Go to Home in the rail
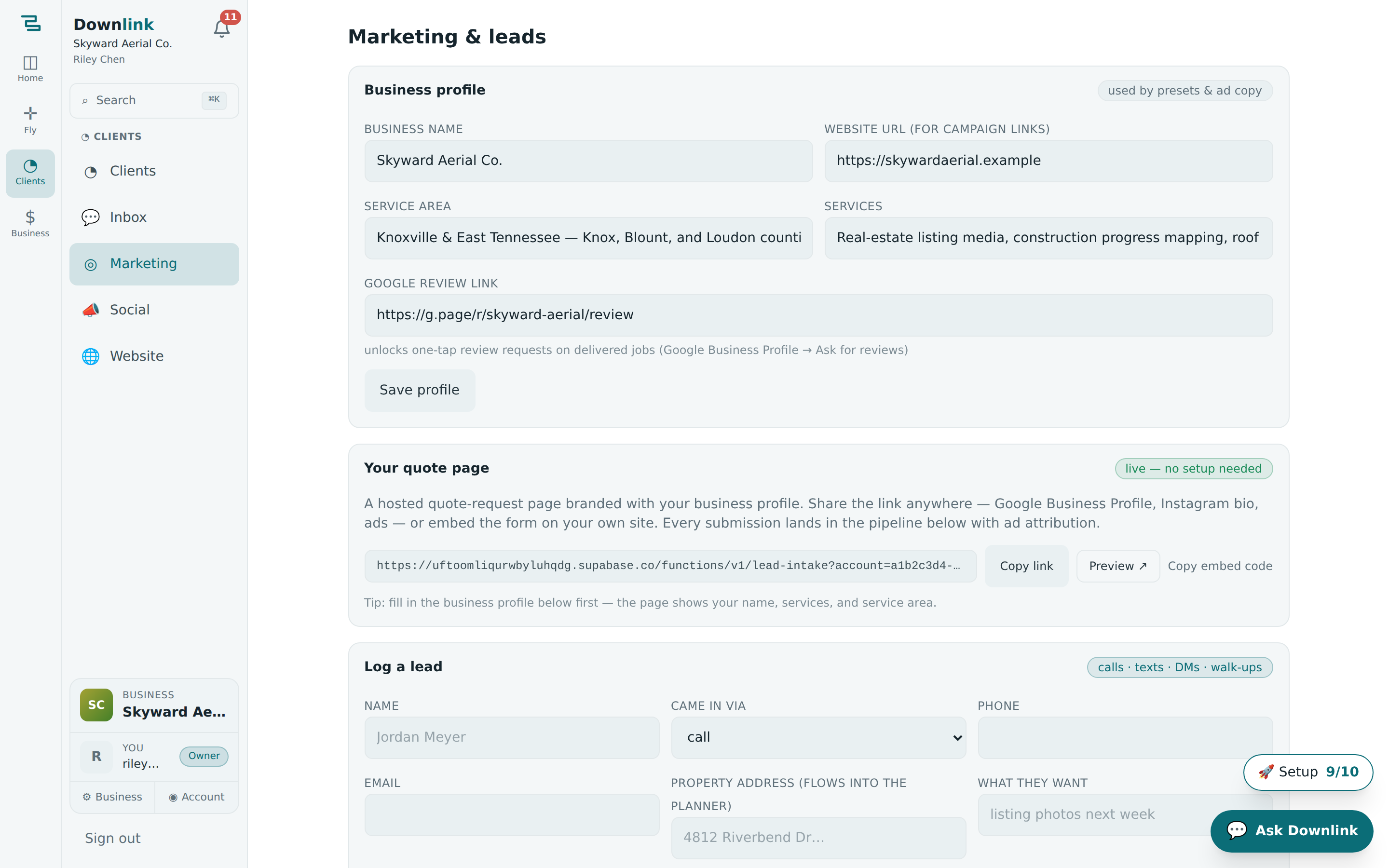The height and width of the screenshot is (868, 1389). tap(30, 69)
